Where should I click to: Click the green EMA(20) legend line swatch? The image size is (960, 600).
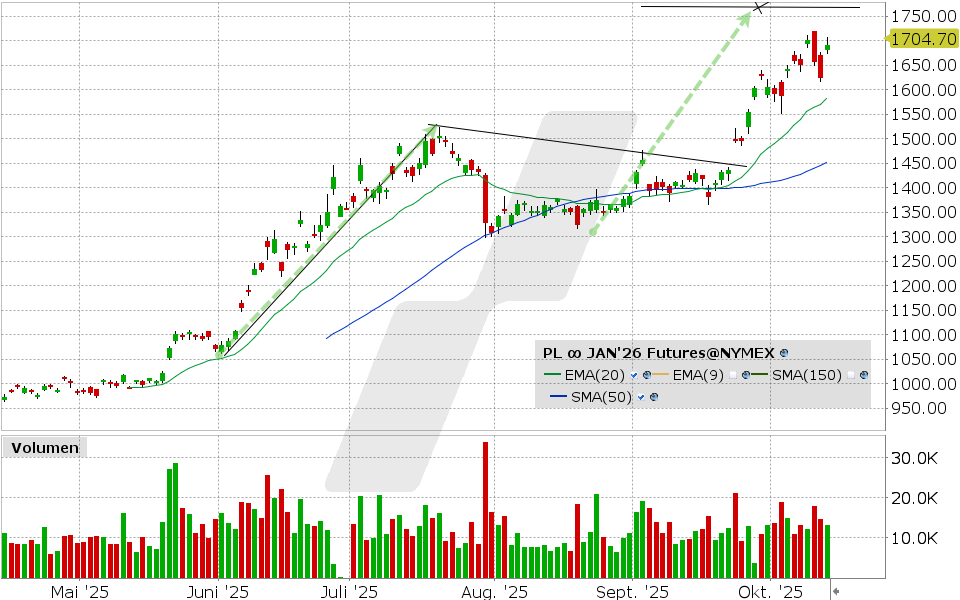555,375
